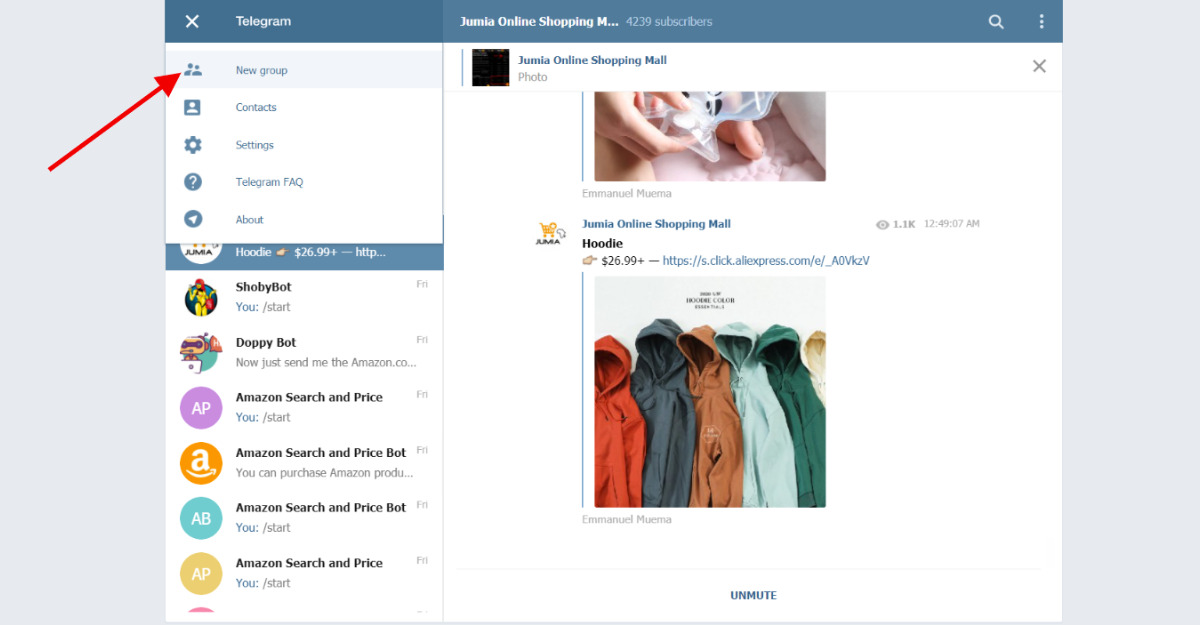The image size is (1200, 625).
Task: Open the photo of hands holding a bag
Action: pyautogui.click(x=710, y=136)
